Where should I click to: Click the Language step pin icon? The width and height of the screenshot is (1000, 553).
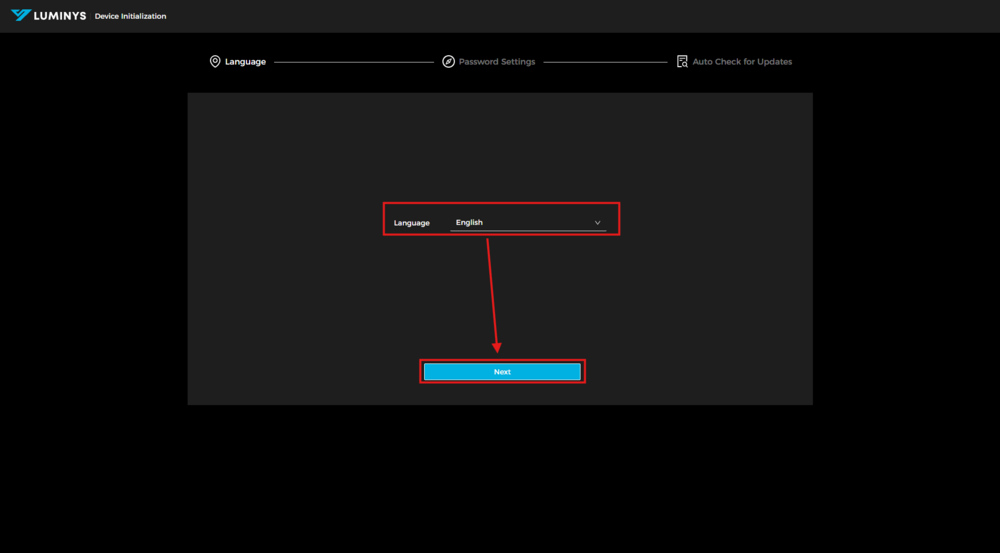(x=214, y=62)
